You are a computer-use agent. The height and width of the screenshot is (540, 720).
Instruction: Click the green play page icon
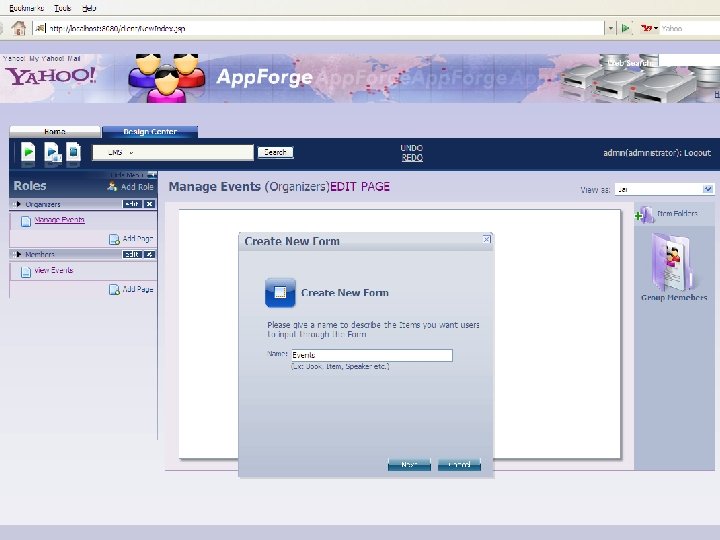click(28, 152)
